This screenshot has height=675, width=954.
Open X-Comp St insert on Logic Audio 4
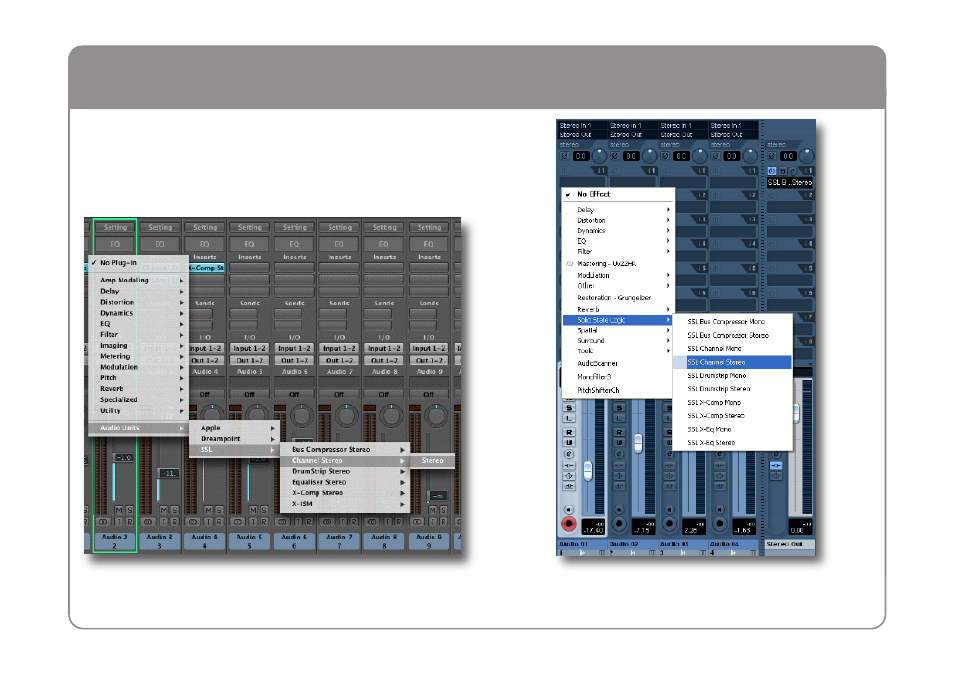click(x=206, y=268)
